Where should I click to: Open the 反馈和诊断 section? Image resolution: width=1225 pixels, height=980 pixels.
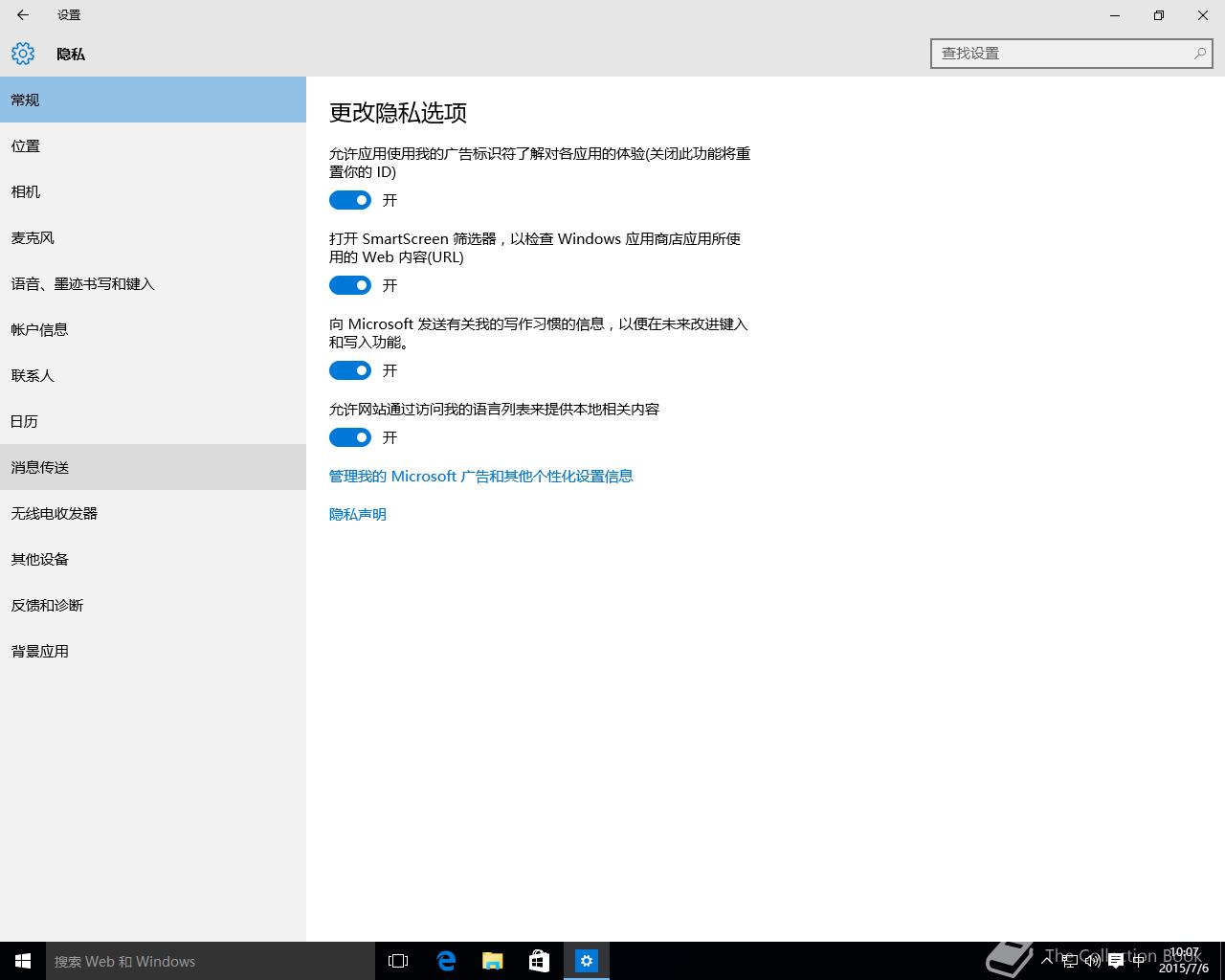tap(153, 605)
